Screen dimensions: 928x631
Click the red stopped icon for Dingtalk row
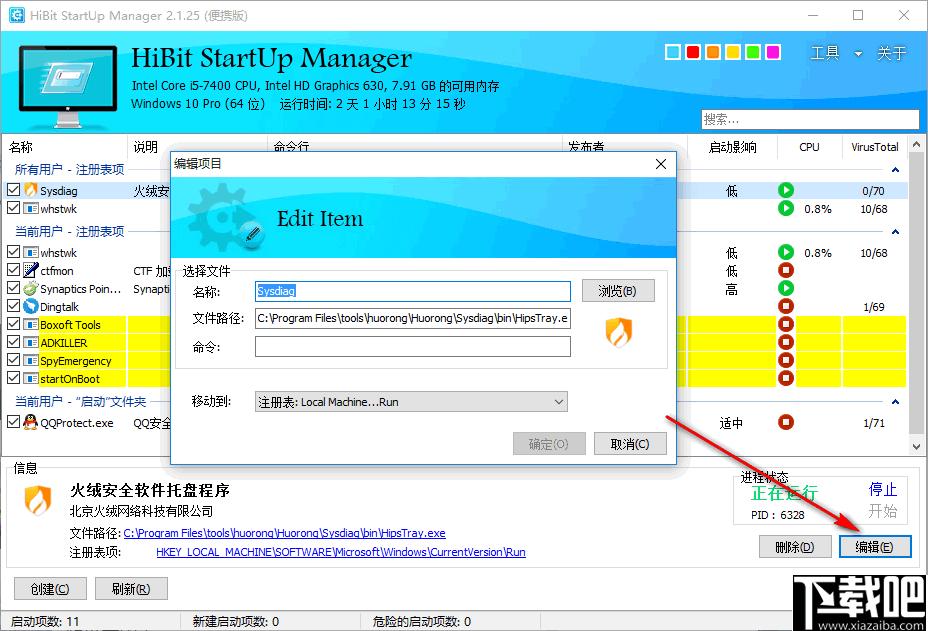785,306
